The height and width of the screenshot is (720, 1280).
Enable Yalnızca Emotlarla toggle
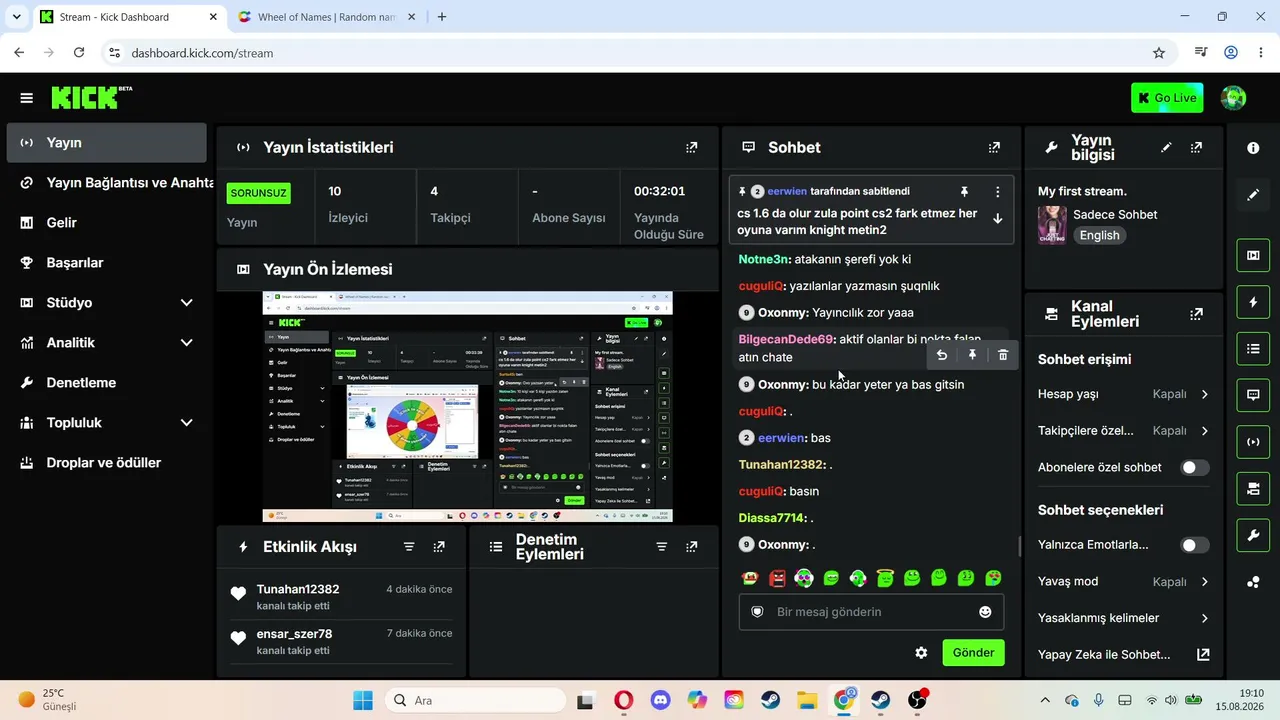(1194, 545)
